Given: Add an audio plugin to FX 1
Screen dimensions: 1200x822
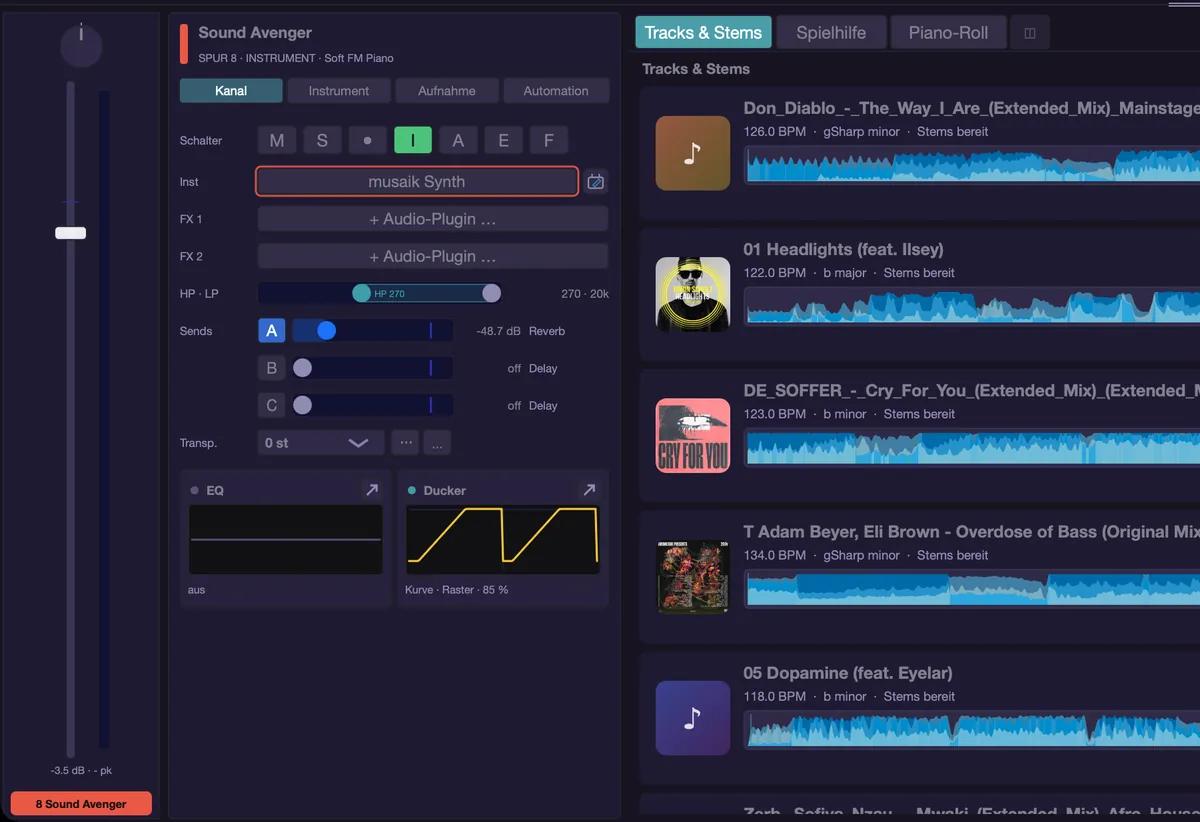Looking at the screenshot, I should pos(433,219).
